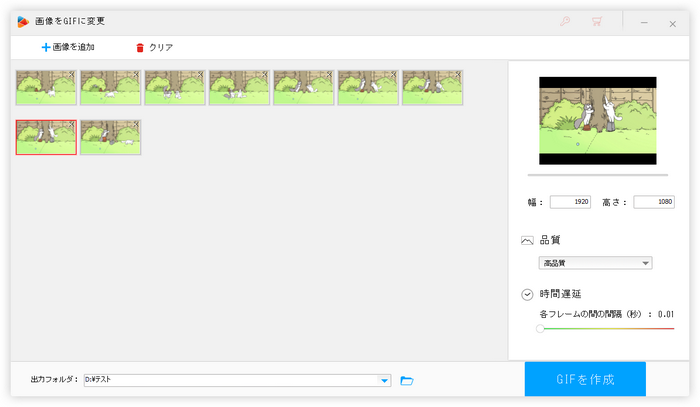Minimize the 画像をGIFに変更 window

coord(644,23)
